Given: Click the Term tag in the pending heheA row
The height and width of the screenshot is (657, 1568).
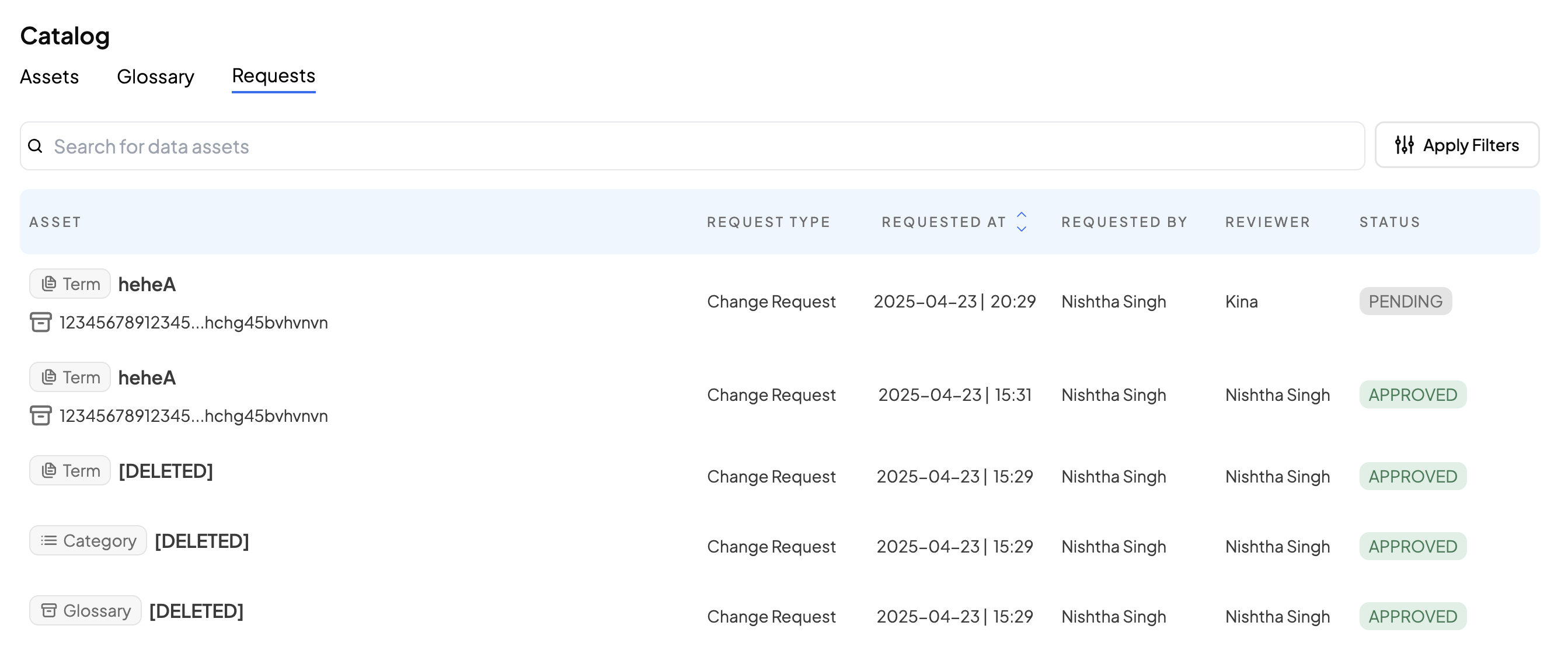Looking at the screenshot, I should click(x=70, y=284).
